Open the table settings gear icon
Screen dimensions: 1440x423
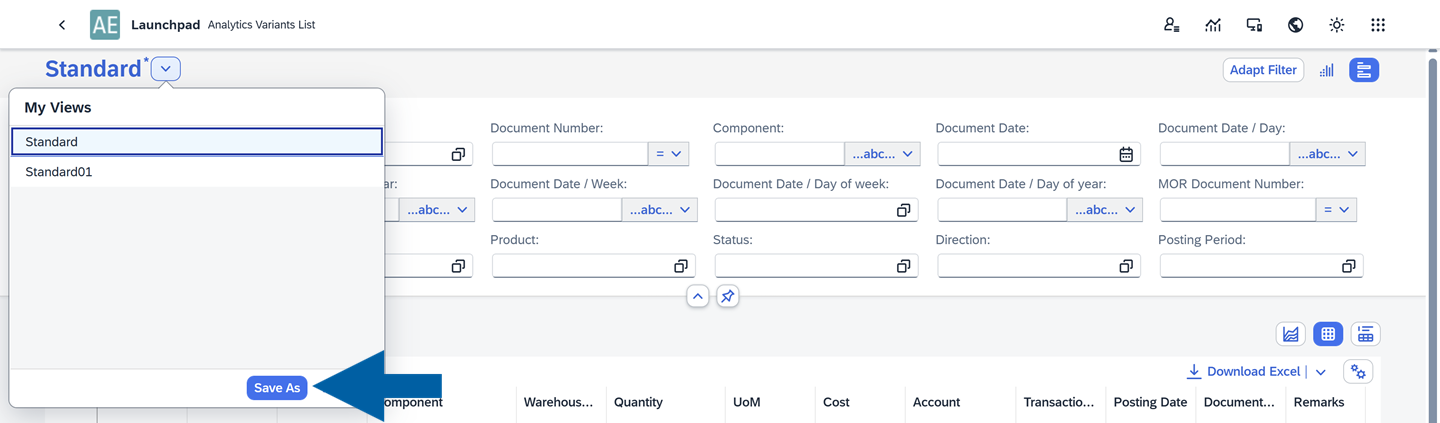pos(1357,372)
